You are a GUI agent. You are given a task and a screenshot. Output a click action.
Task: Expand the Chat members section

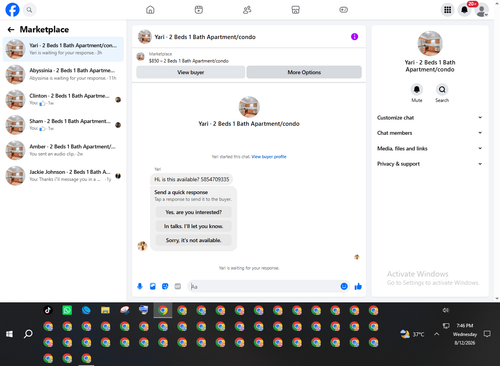[x=430, y=133]
